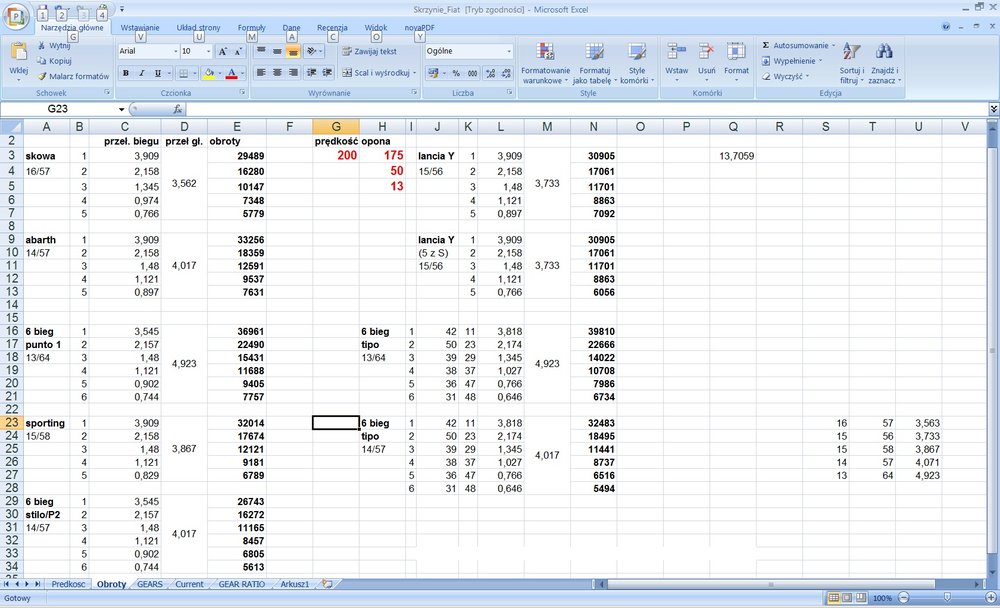Viewport: 1000px width, 608px height.
Task: Copy selection with Kopiuj
Action: [54, 61]
